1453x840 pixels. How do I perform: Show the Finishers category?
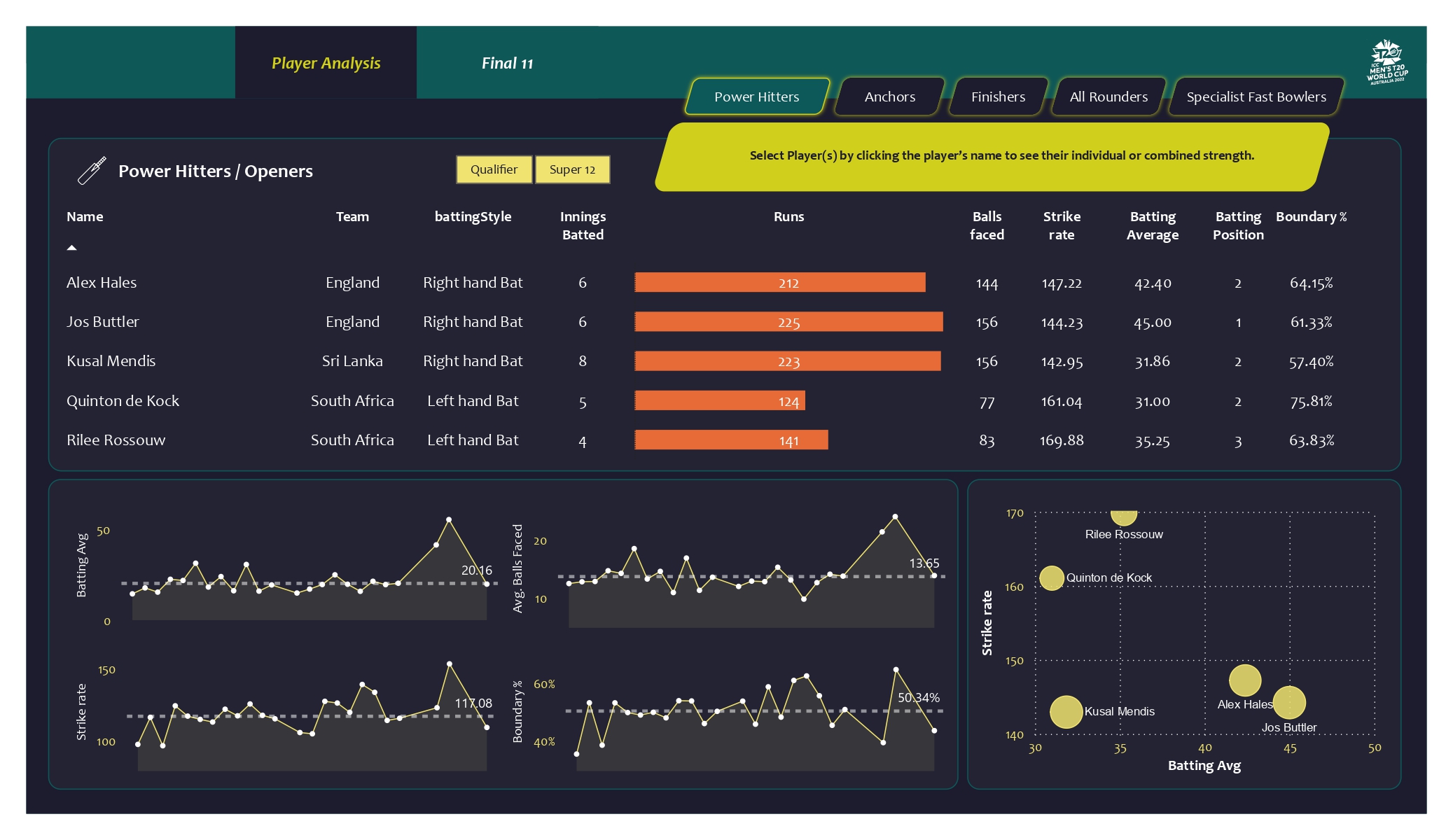[998, 97]
